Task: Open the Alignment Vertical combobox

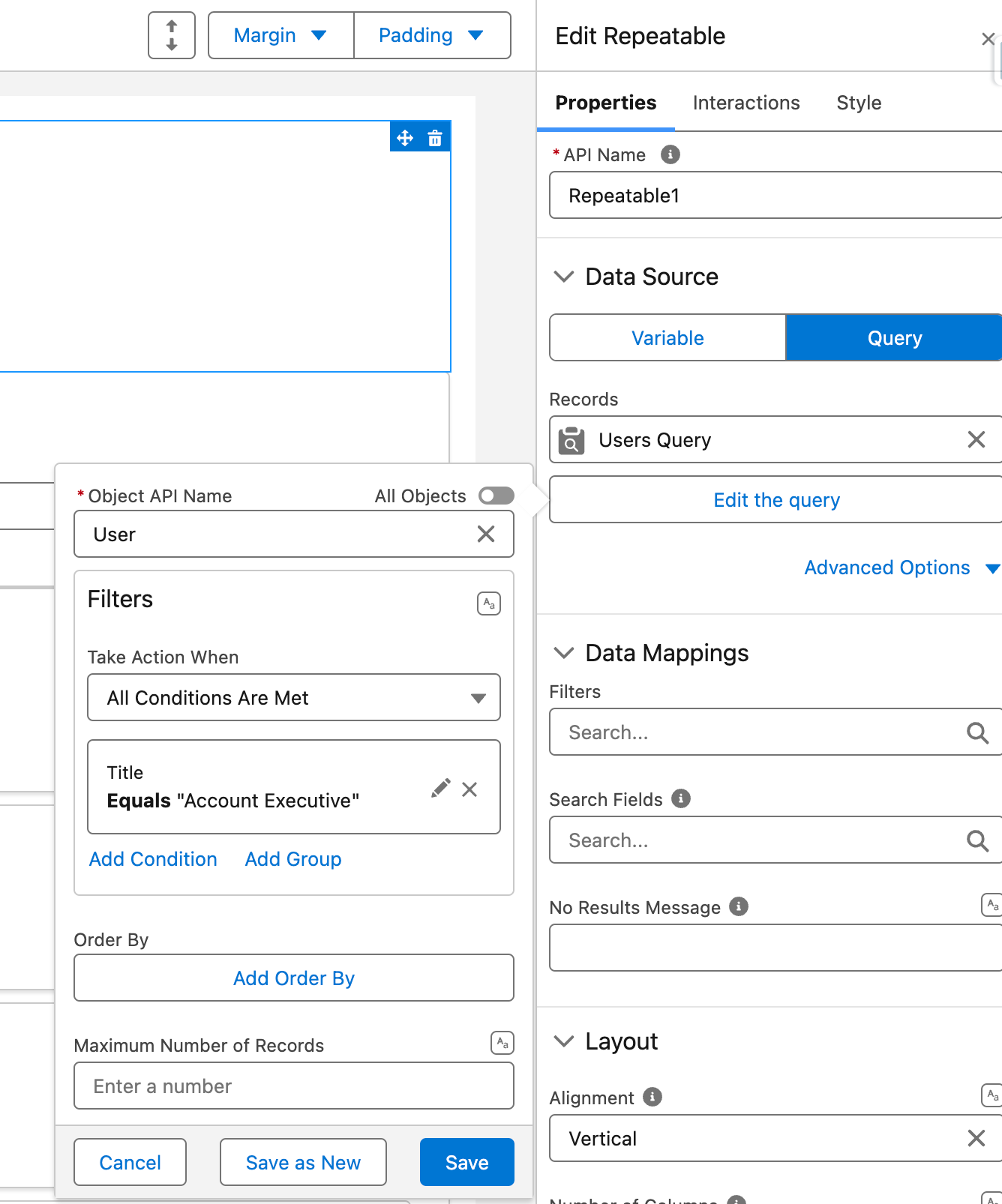Action: point(775,1138)
